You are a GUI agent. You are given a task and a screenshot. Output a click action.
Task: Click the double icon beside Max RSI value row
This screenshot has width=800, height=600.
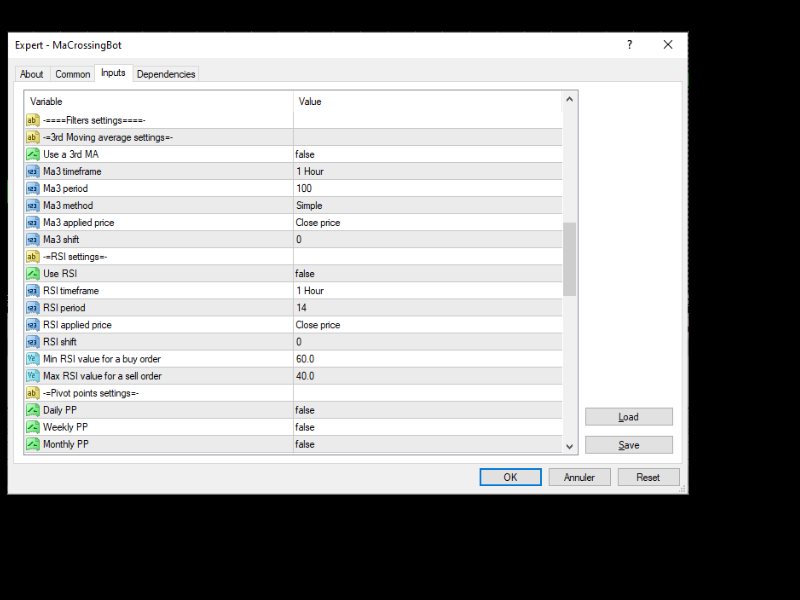[x=33, y=376]
